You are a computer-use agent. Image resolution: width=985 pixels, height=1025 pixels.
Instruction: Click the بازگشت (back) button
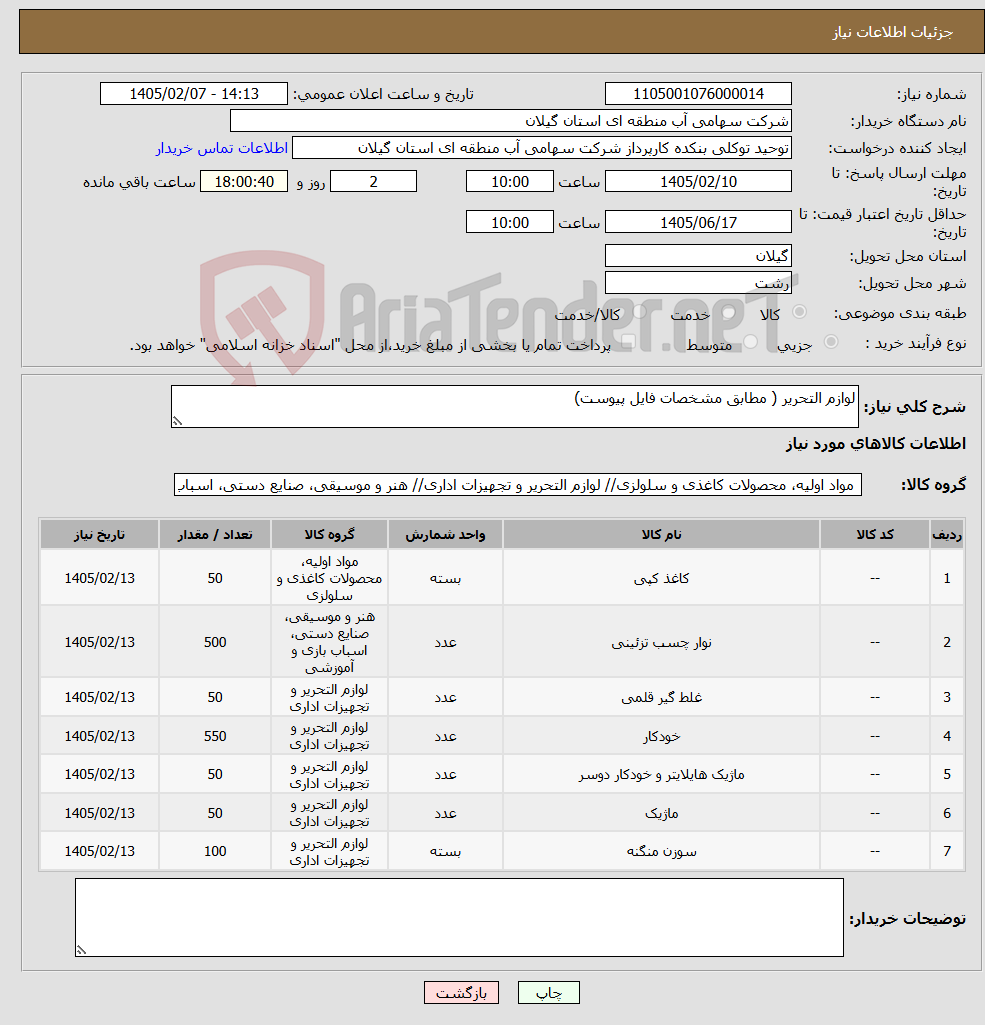coord(461,992)
